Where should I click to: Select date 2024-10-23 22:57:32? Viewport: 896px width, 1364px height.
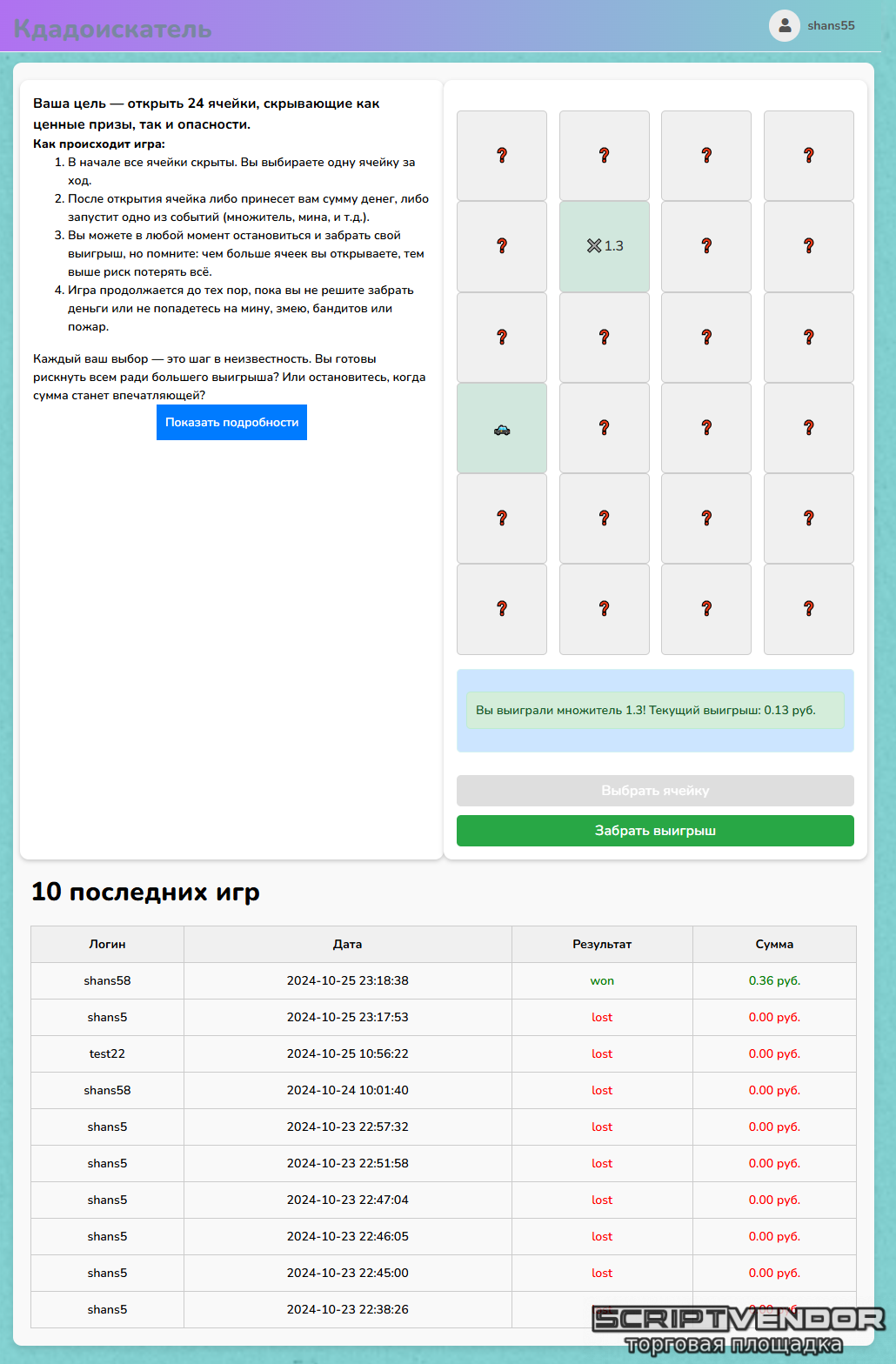348,1127
